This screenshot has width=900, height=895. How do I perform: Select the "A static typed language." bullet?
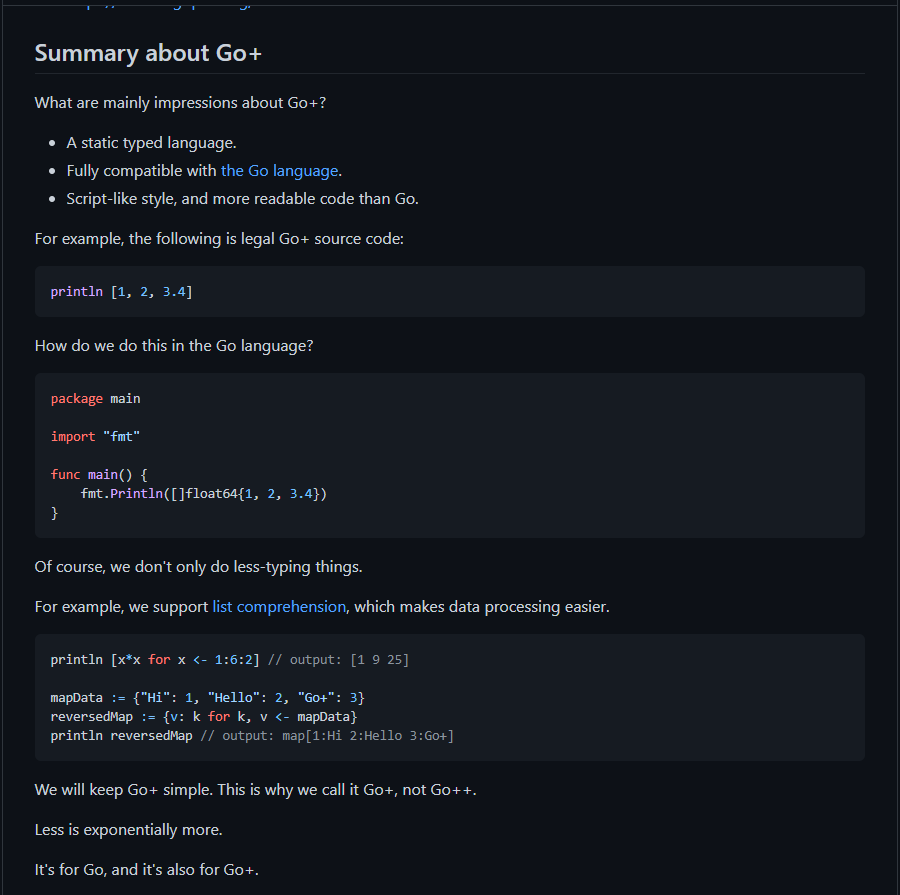152,143
